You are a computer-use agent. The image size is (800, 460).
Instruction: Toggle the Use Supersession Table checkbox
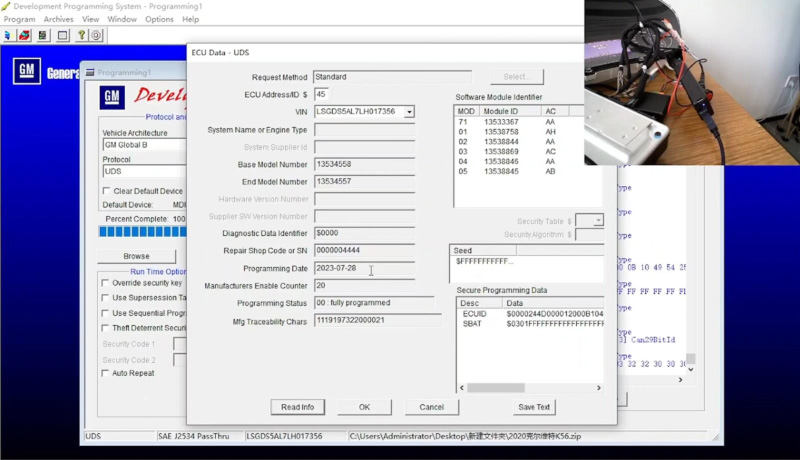click(x=105, y=297)
